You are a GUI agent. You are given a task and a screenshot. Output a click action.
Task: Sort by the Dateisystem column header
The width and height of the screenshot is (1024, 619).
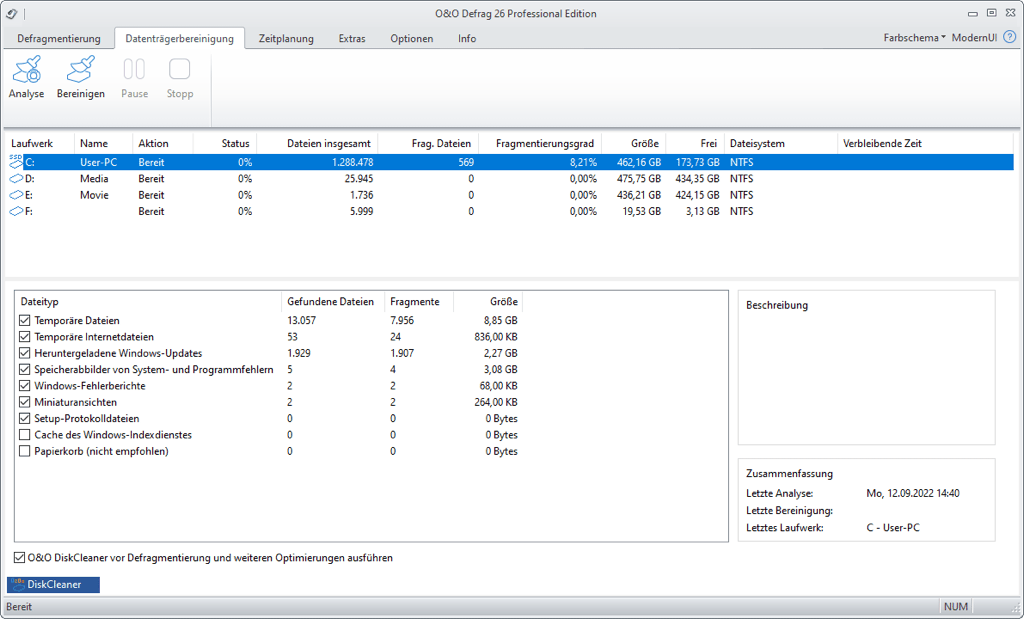pyautogui.click(x=781, y=143)
